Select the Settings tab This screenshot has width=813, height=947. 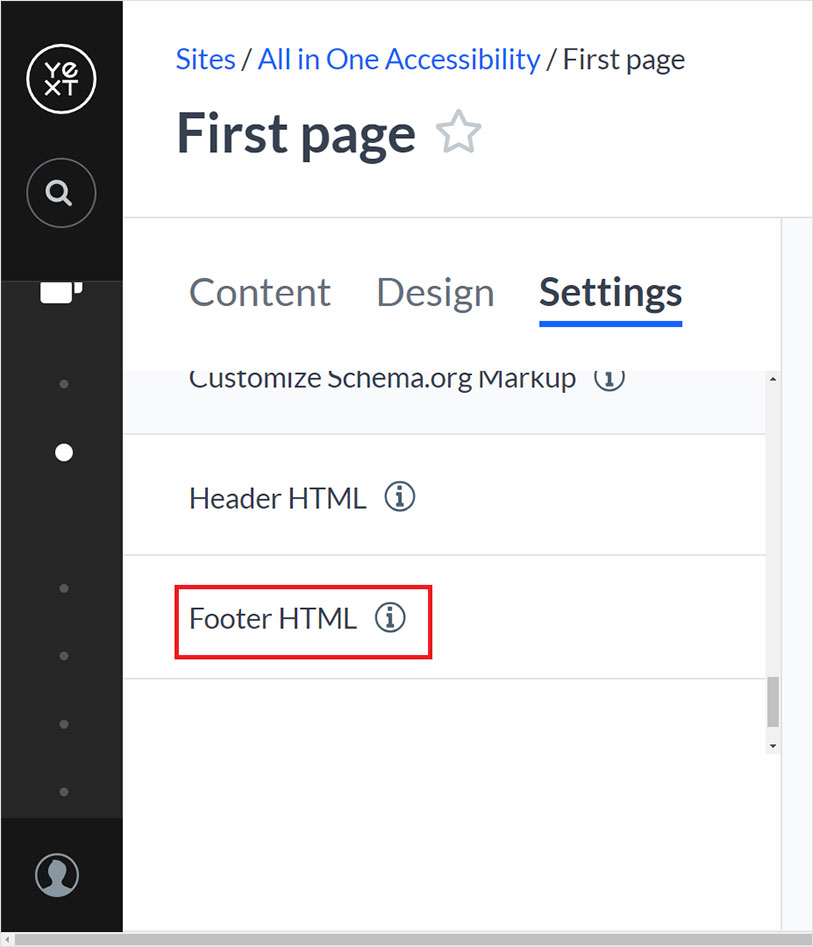point(610,293)
